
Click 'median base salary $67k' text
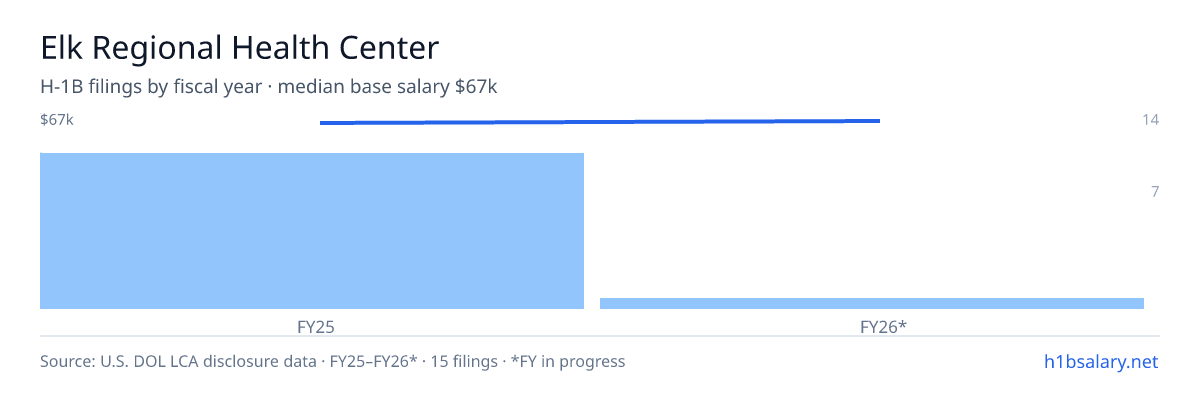tap(388, 87)
